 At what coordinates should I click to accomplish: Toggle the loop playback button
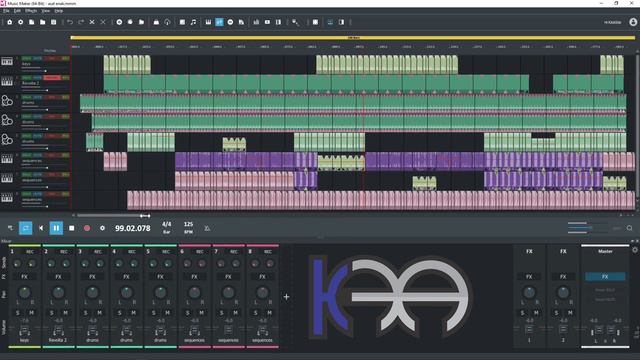tap(26, 228)
